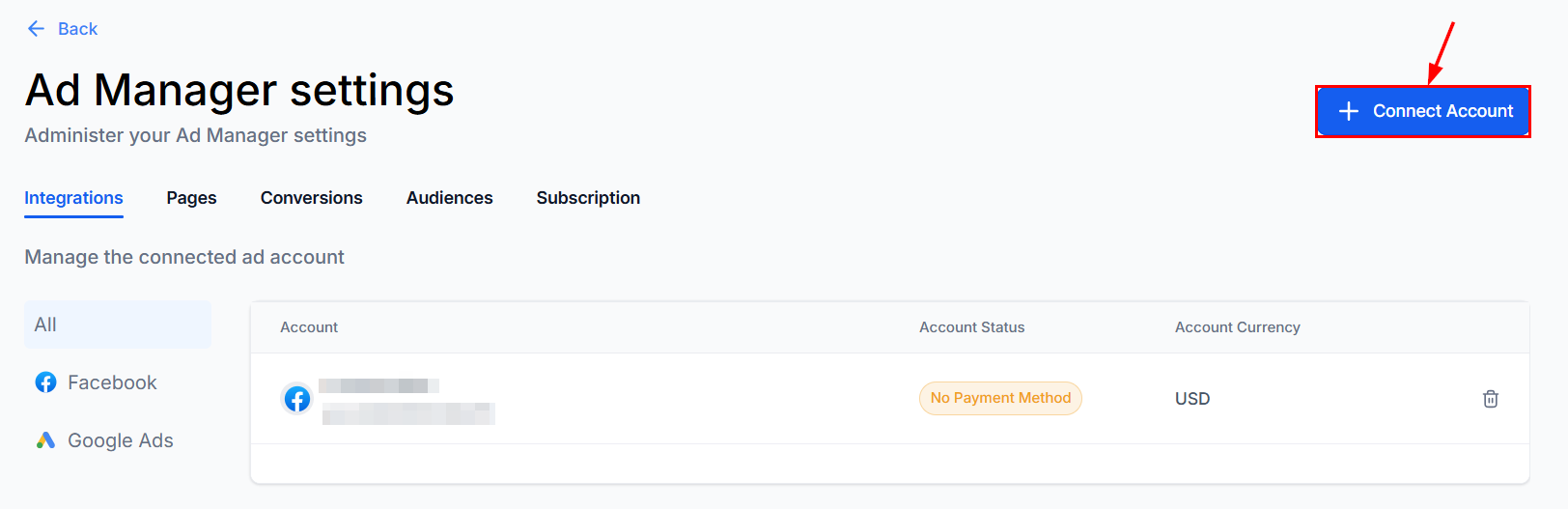
Task: Delete the account with trash icon
Action: [x=1491, y=399]
